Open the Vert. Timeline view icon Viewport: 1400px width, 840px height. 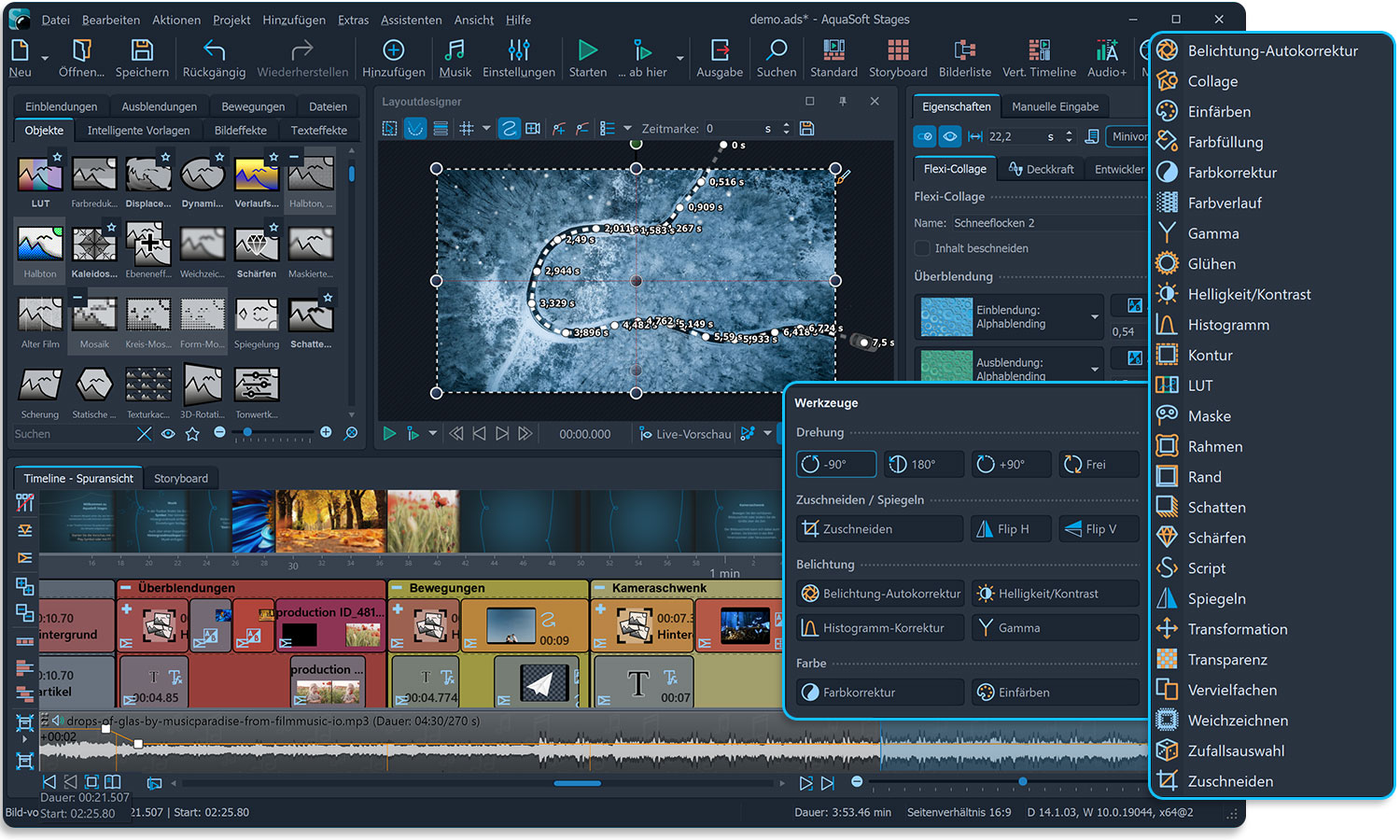pos(1038,58)
